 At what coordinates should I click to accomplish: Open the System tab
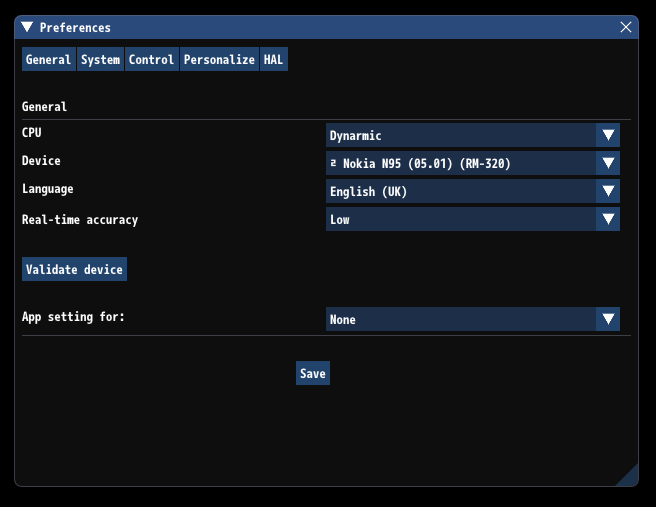point(100,59)
